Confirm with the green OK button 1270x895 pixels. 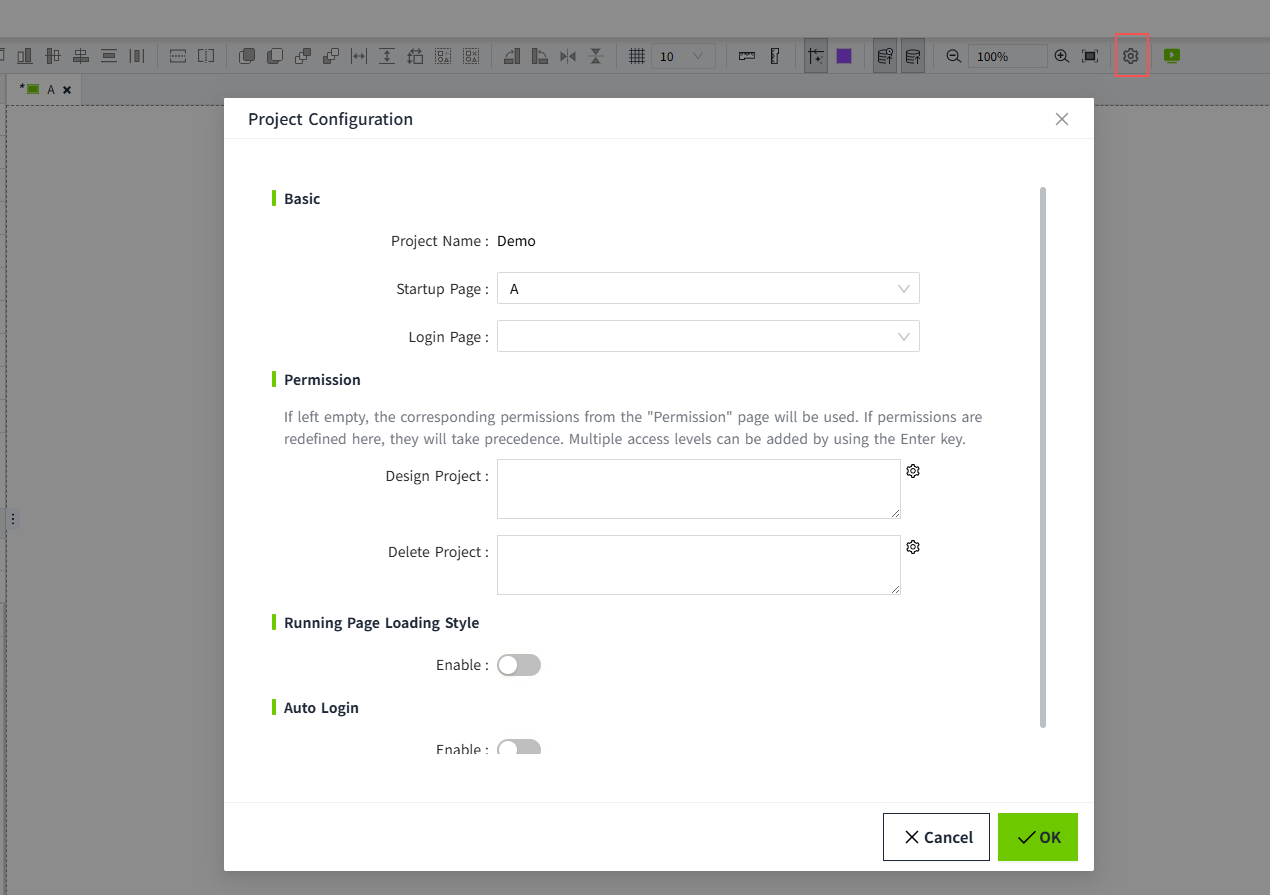pos(1037,837)
